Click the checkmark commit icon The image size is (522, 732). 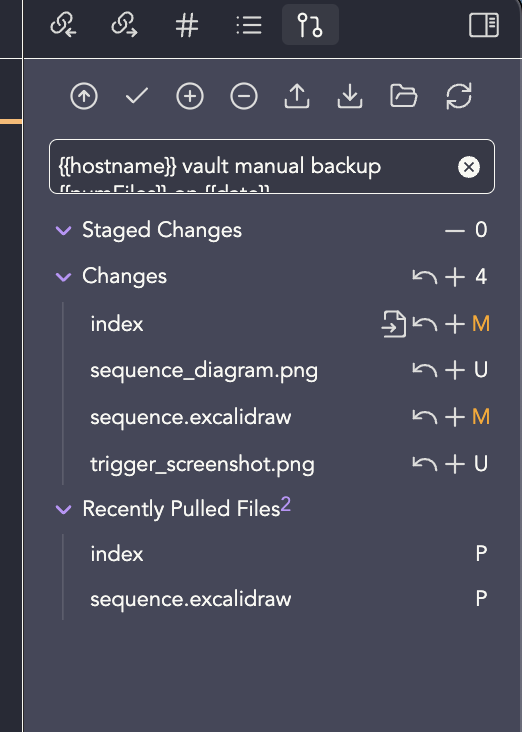tap(137, 96)
